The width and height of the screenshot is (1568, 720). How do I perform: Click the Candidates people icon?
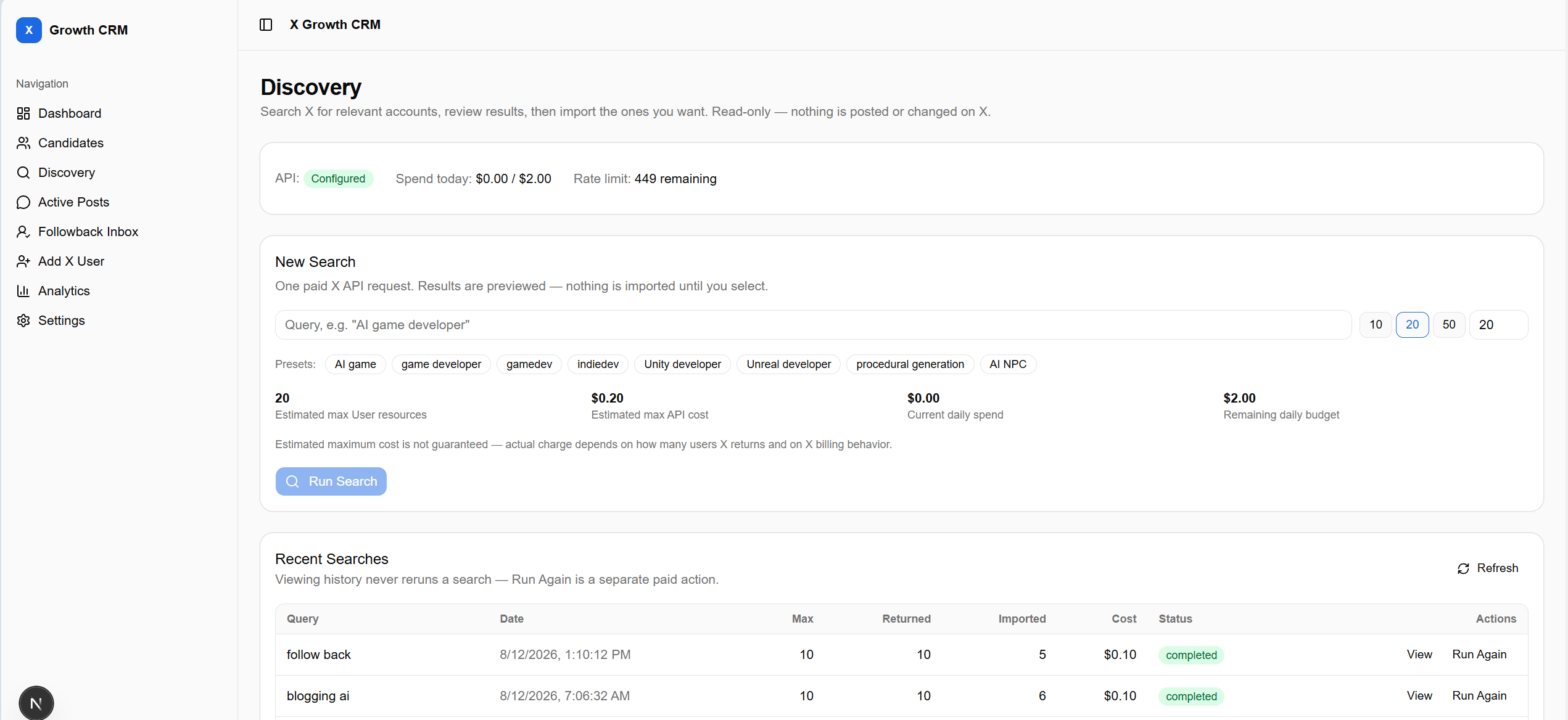[23, 143]
